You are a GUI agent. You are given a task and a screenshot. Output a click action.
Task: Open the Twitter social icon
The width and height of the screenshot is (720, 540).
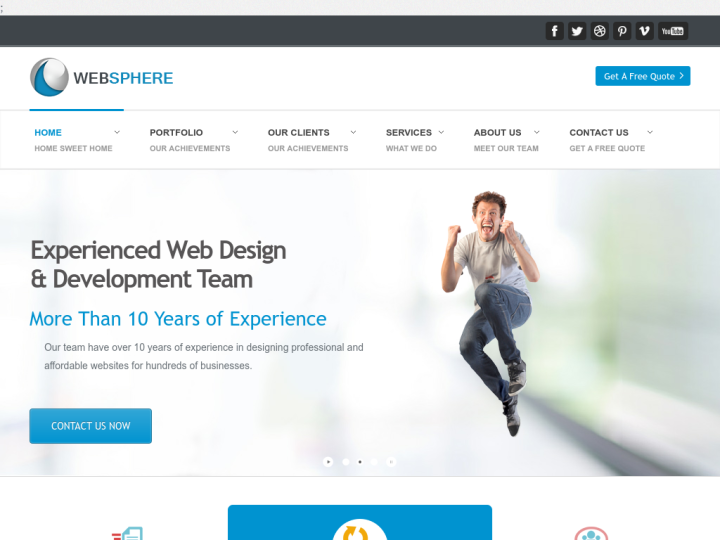(577, 31)
